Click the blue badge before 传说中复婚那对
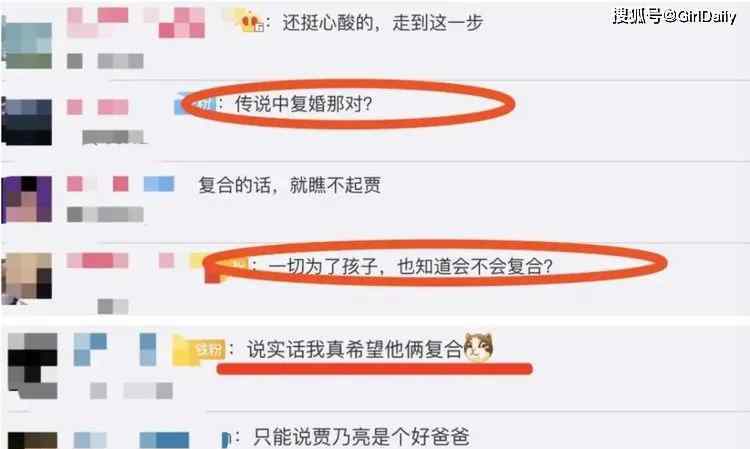This screenshot has width=750, height=449. tap(195, 104)
